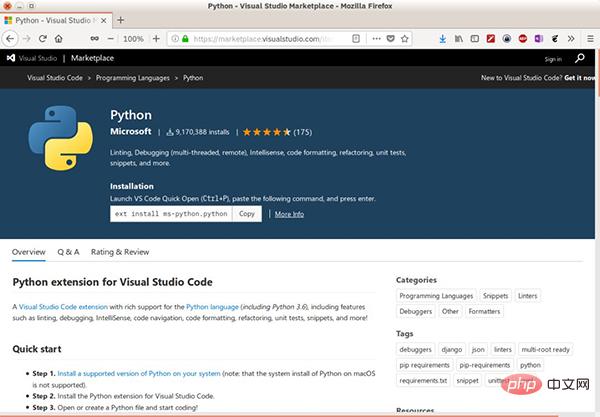600x417 pixels.
Task: Open a new browser tab
Action: tap(121, 20)
